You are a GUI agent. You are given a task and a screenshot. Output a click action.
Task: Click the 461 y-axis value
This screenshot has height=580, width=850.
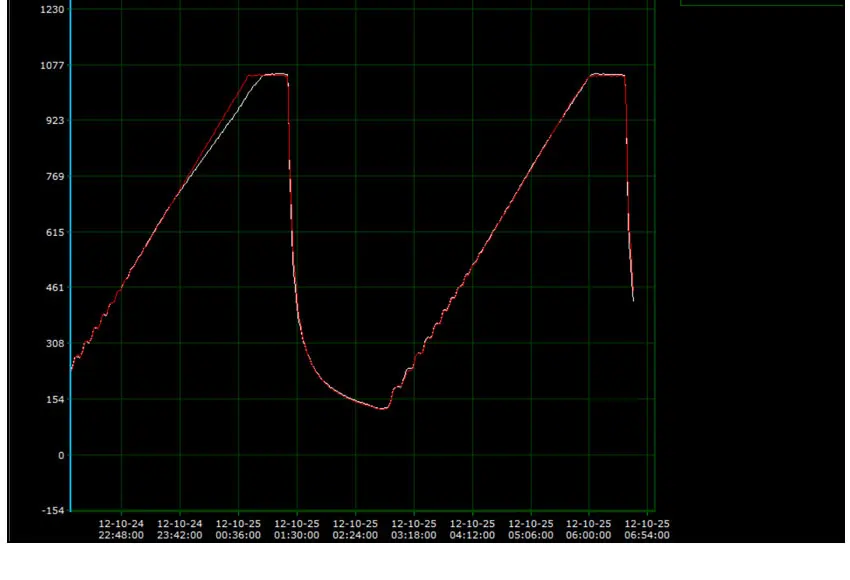(x=55, y=288)
